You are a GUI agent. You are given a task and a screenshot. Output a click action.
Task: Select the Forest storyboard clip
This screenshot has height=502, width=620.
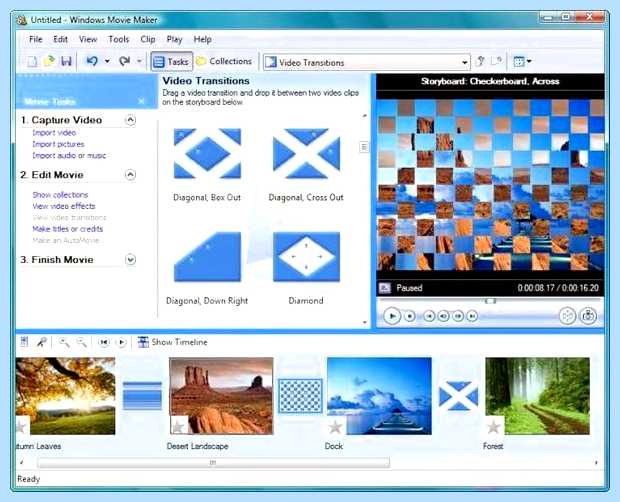pos(537,396)
